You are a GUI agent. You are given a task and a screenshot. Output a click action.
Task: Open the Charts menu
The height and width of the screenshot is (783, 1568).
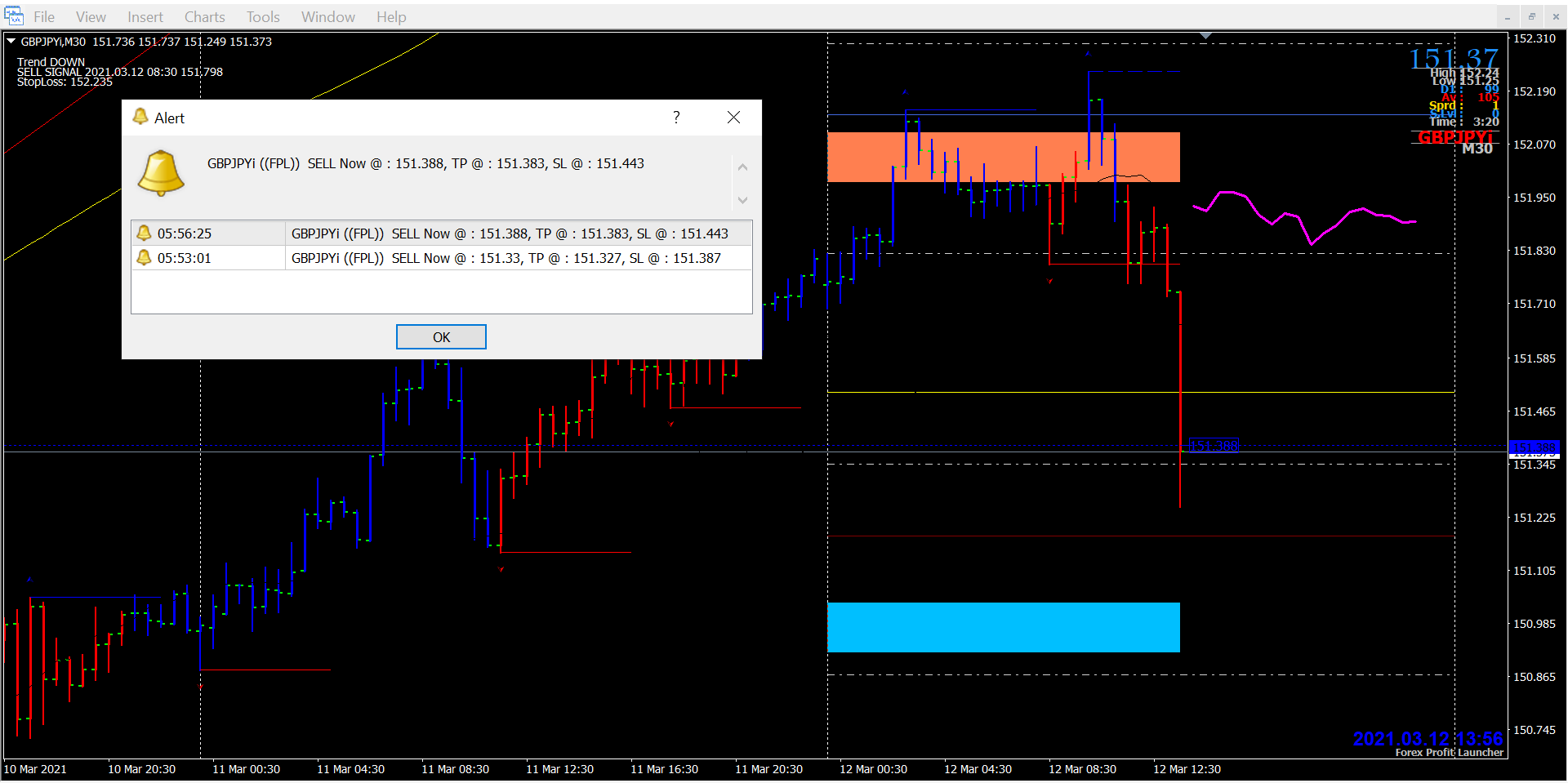204,17
